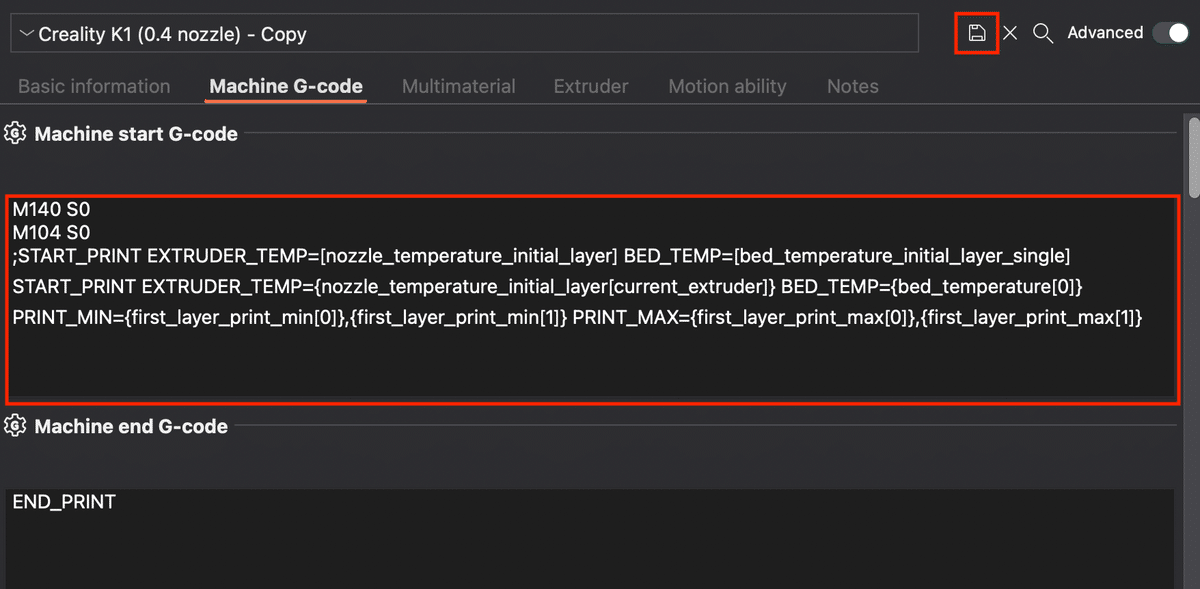
Task: Switch to the Basic information tab
Action: (x=94, y=86)
